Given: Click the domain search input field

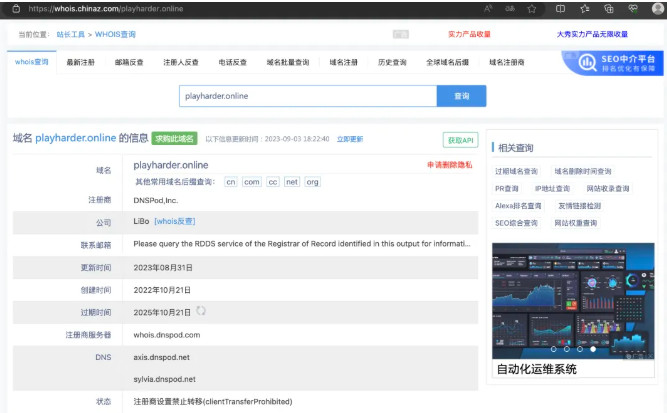Looking at the screenshot, I should [x=308, y=96].
